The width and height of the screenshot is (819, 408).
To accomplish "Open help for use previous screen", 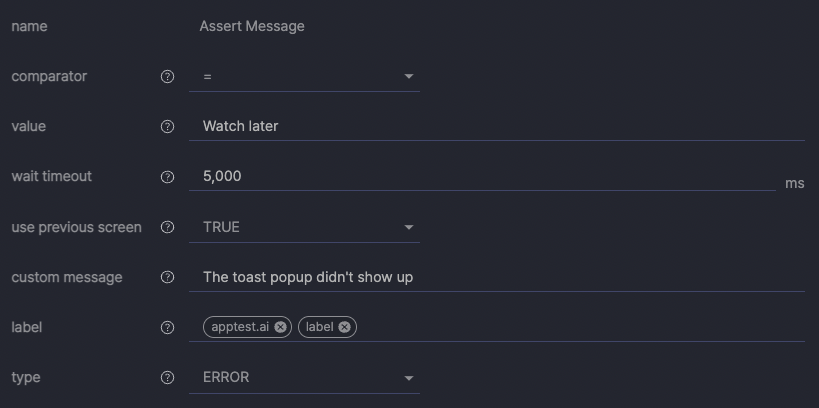I will pyautogui.click(x=167, y=227).
